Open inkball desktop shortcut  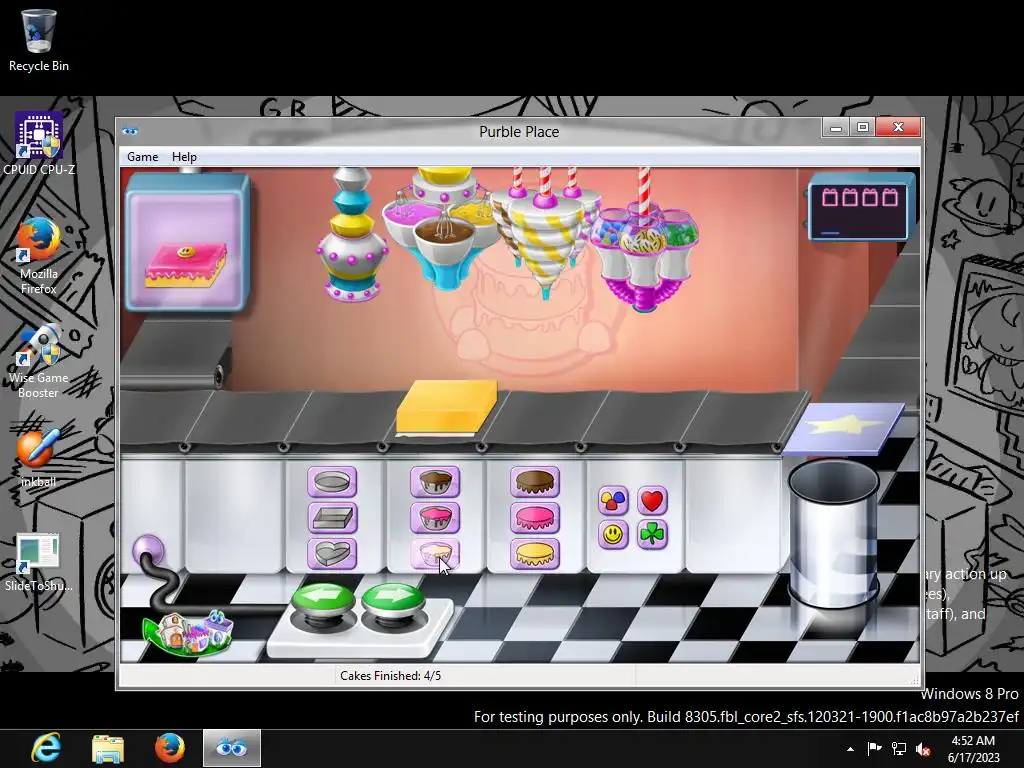click(39, 457)
